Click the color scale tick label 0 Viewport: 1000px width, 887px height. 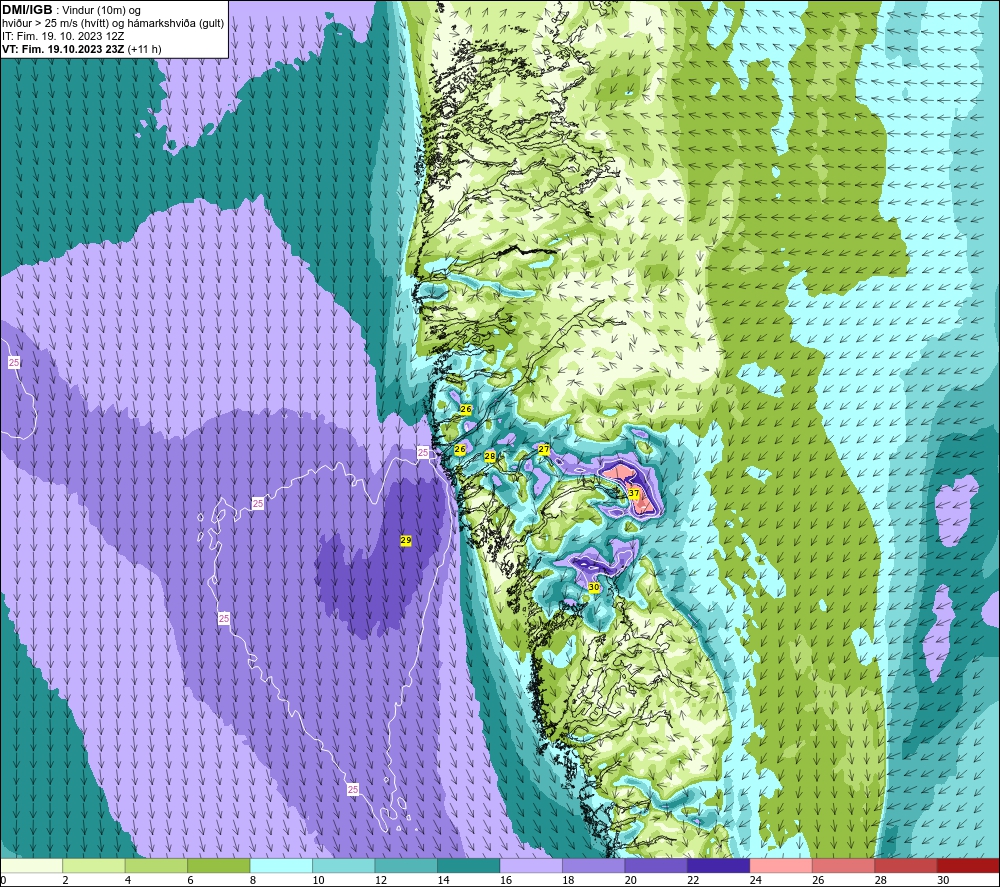click(x=3, y=880)
